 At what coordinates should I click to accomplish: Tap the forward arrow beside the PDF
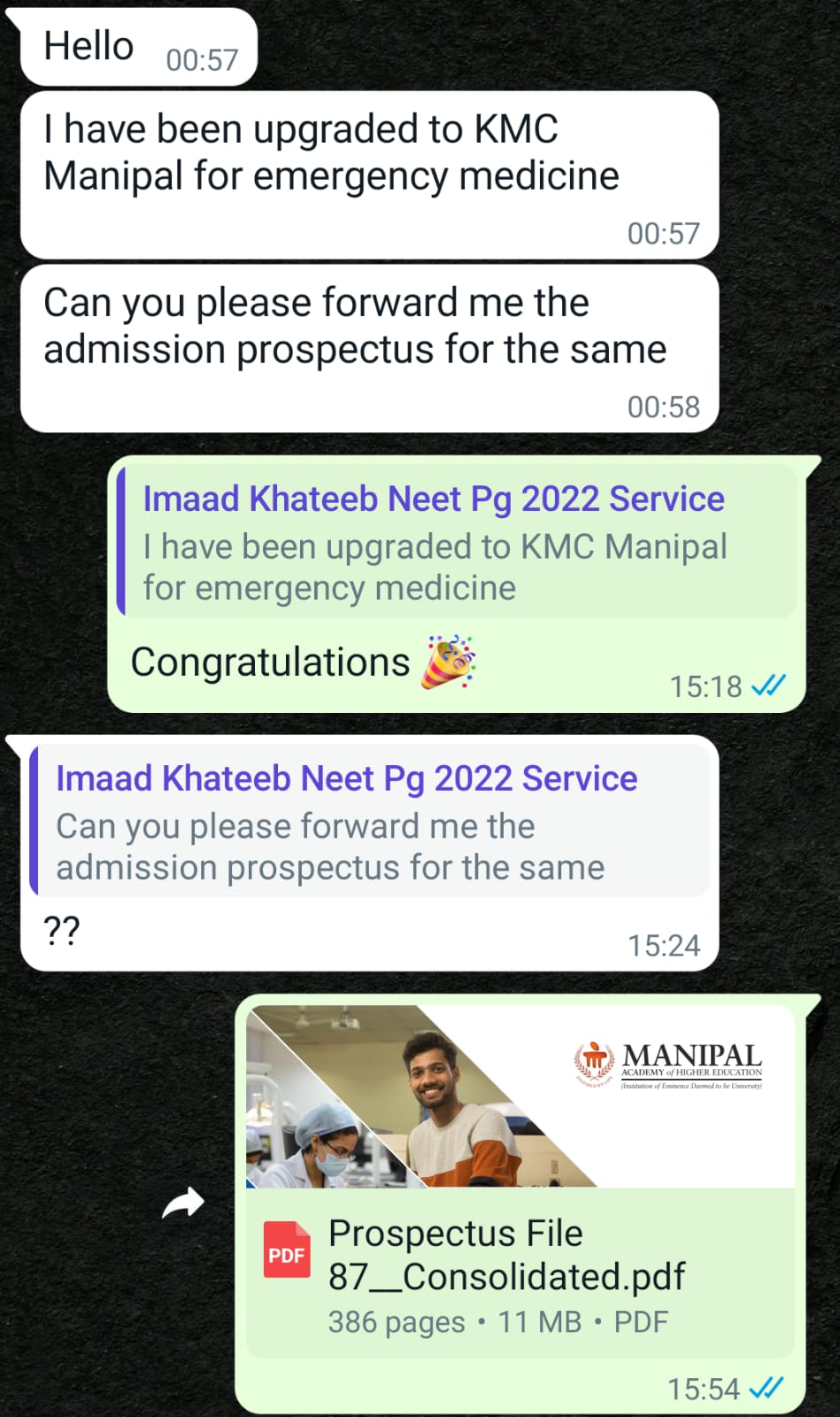tap(183, 1204)
